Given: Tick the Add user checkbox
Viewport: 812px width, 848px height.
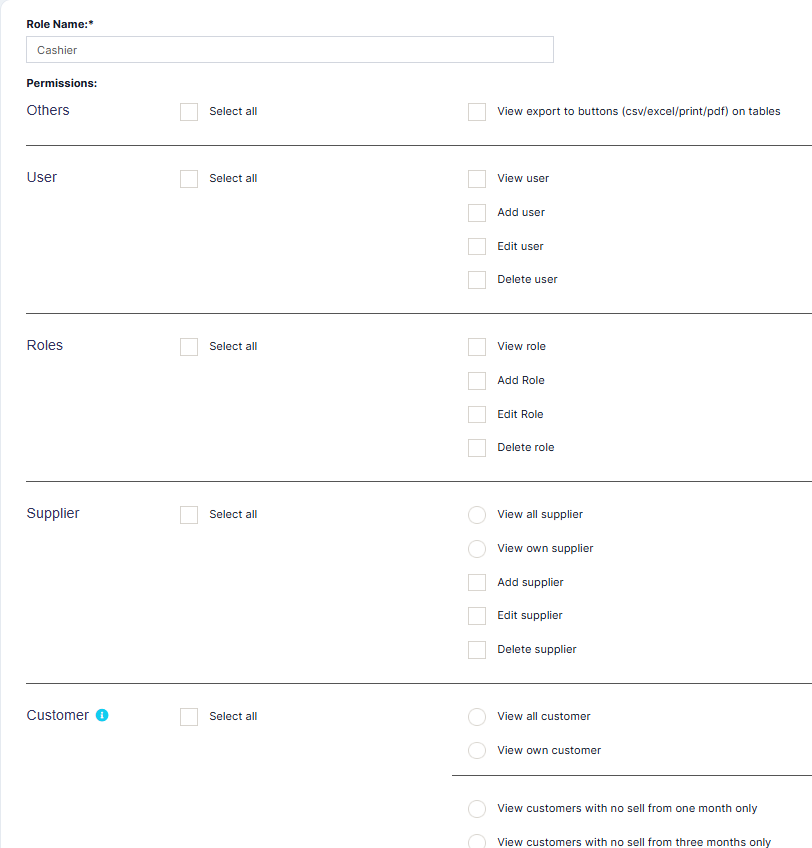Looking at the screenshot, I should [477, 213].
